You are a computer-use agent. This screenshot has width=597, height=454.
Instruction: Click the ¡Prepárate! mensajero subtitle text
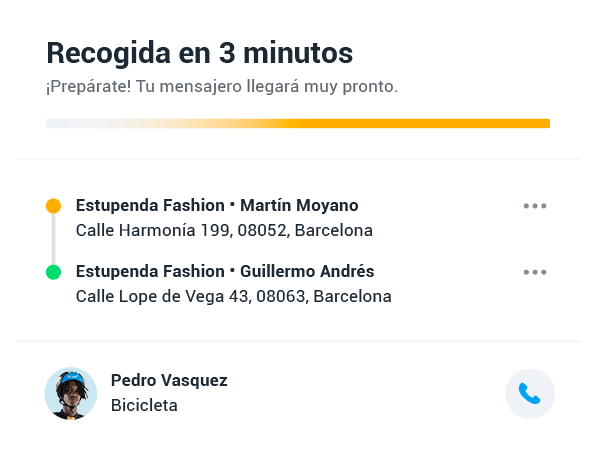click(222, 86)
